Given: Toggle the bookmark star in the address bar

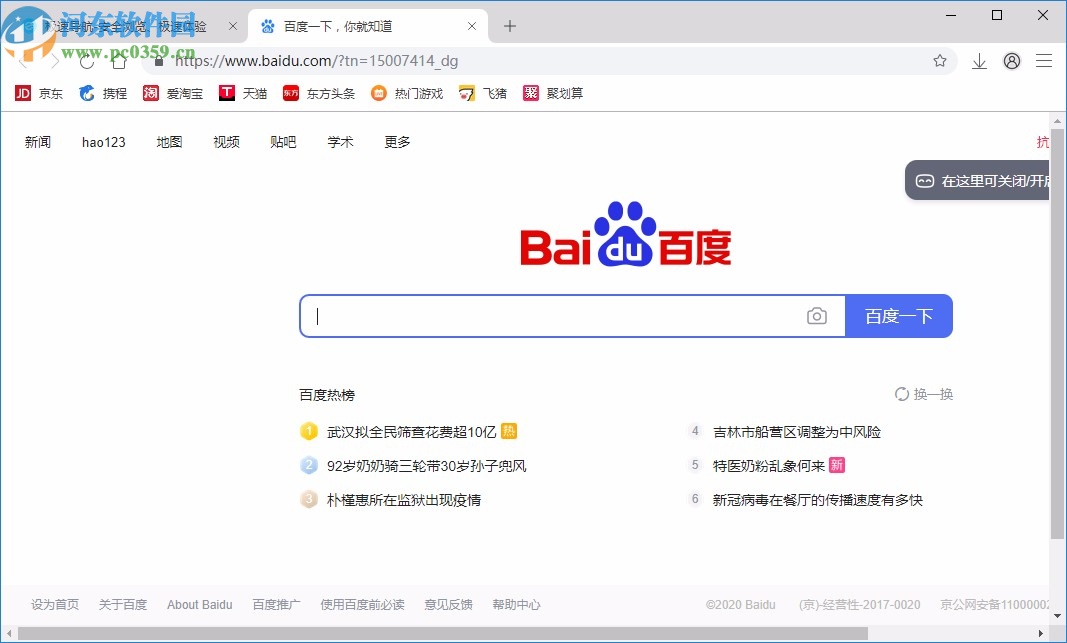Looking at the screenshot, I should click(x=940, y=61).
